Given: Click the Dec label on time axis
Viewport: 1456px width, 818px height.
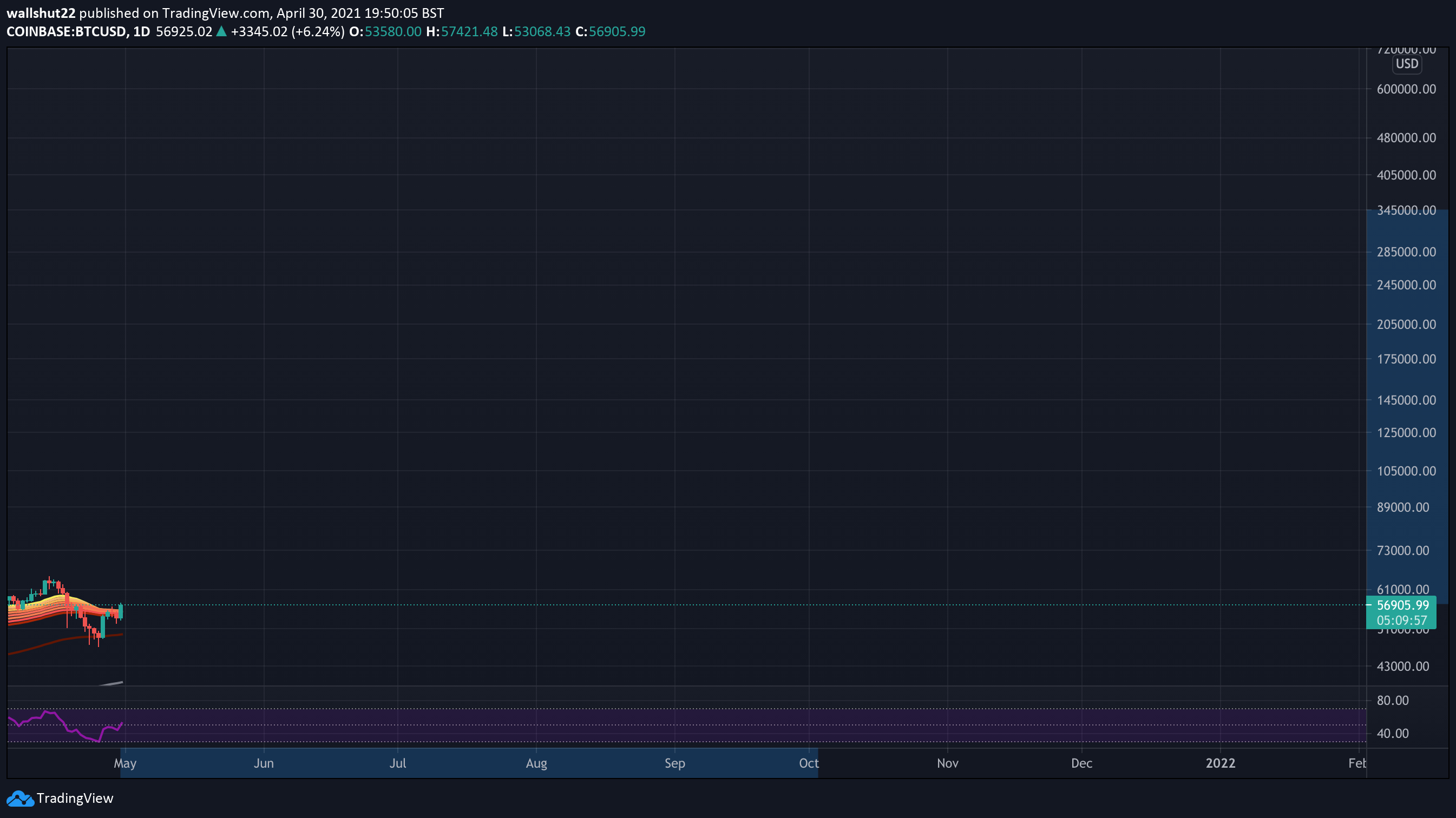Looking at the screenshot, I should (x=1081, y=763).
